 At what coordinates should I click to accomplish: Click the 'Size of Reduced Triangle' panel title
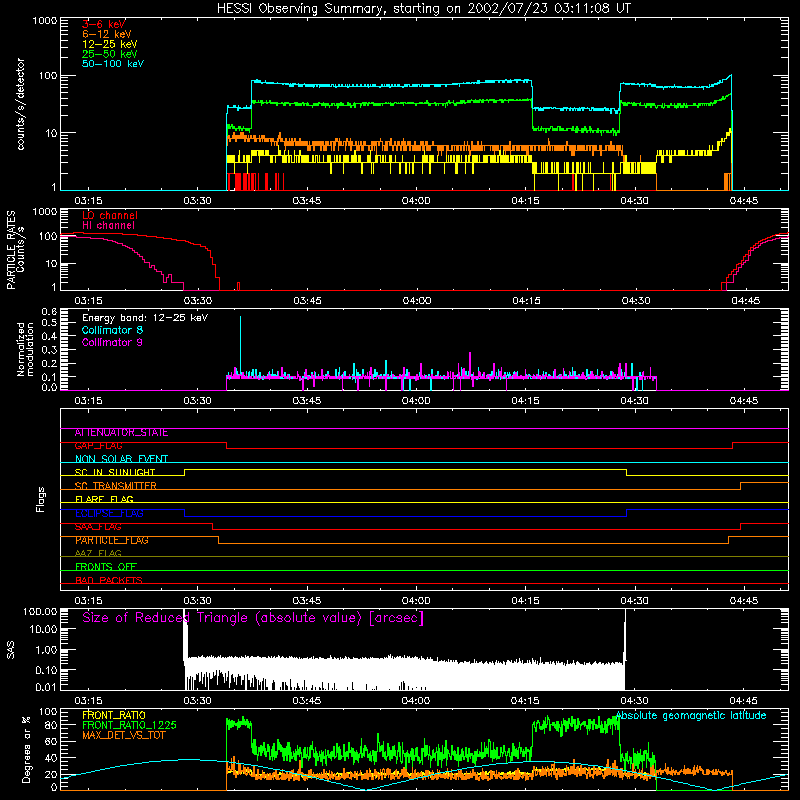(253, 618)
